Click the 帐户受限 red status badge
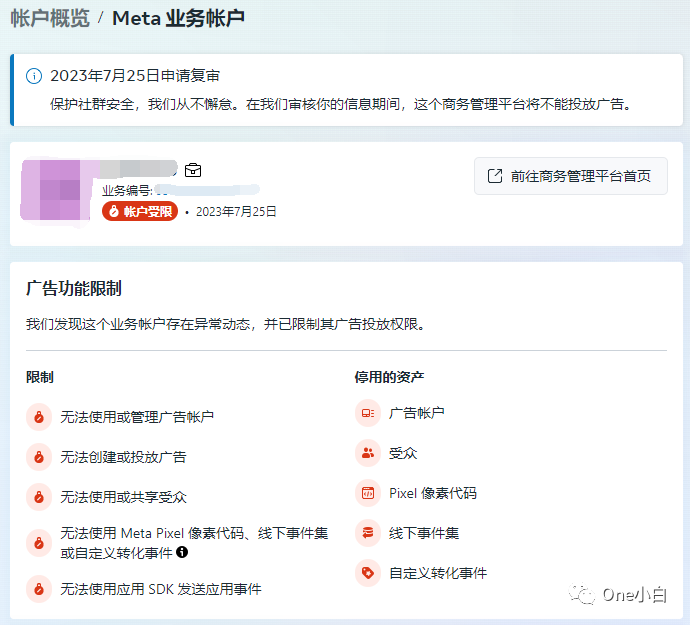 (x=140, y=211)
